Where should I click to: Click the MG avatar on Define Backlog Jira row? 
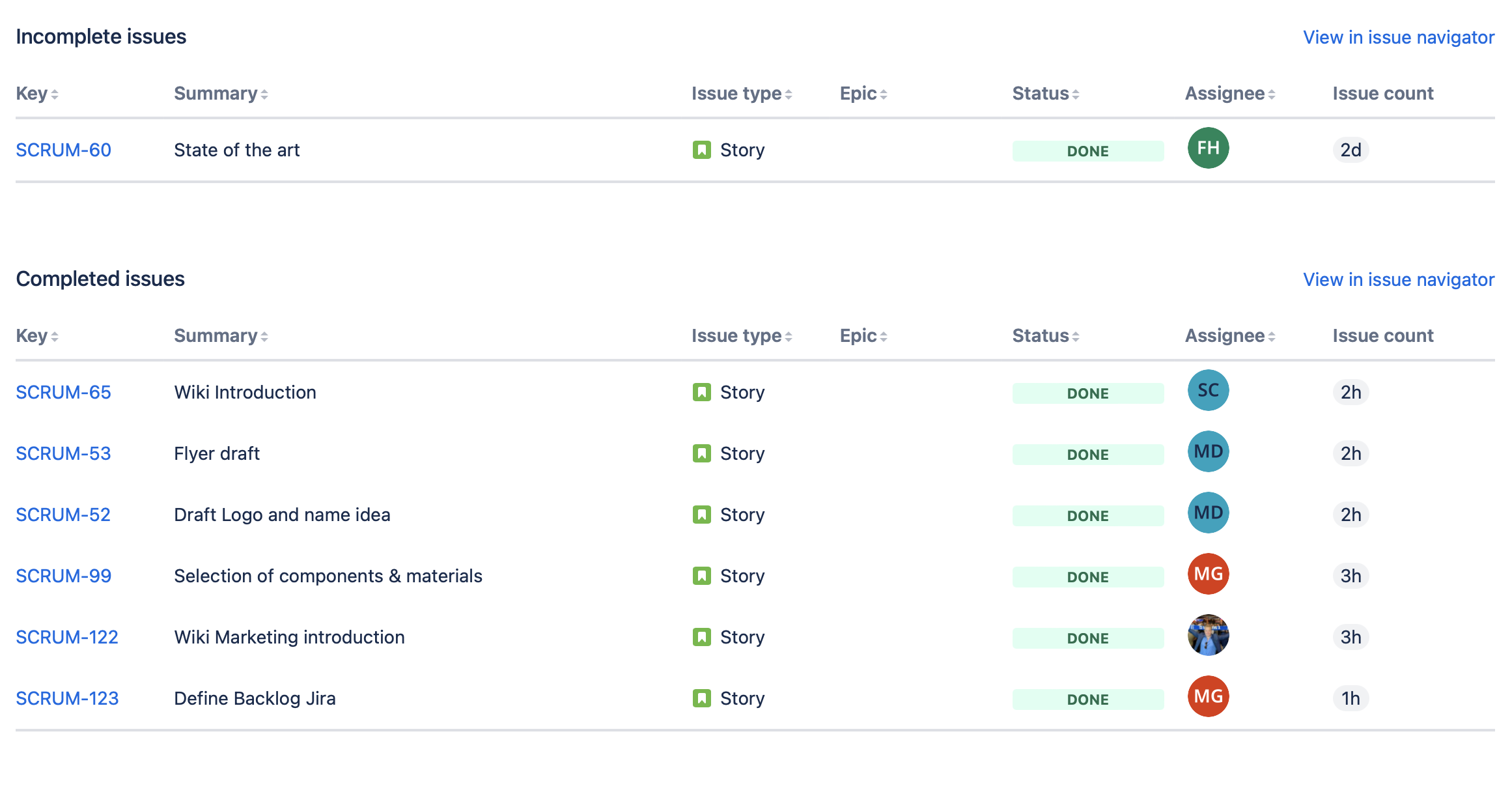click(1208, 696)
